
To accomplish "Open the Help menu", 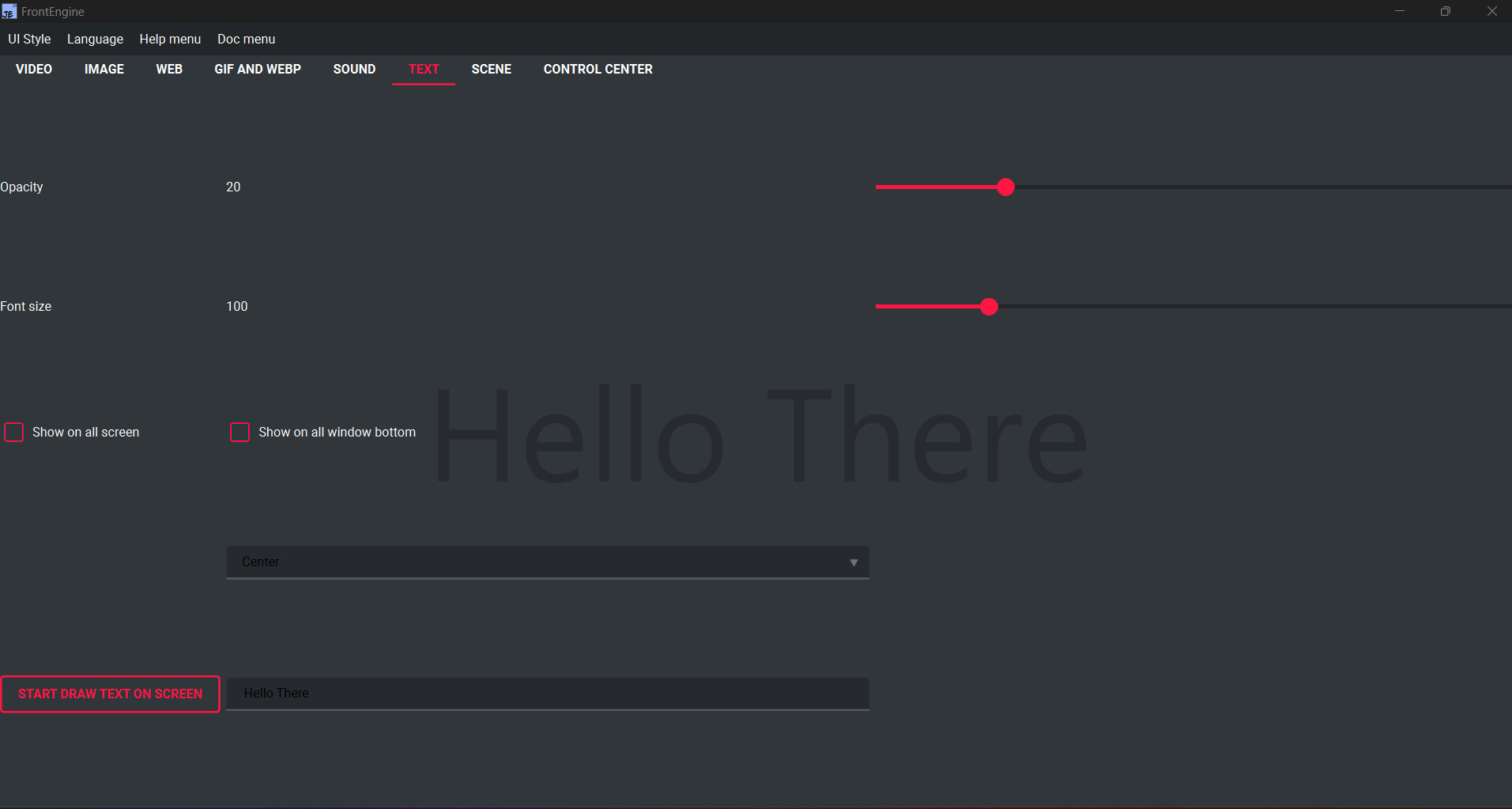I will [x=169, y=39].
